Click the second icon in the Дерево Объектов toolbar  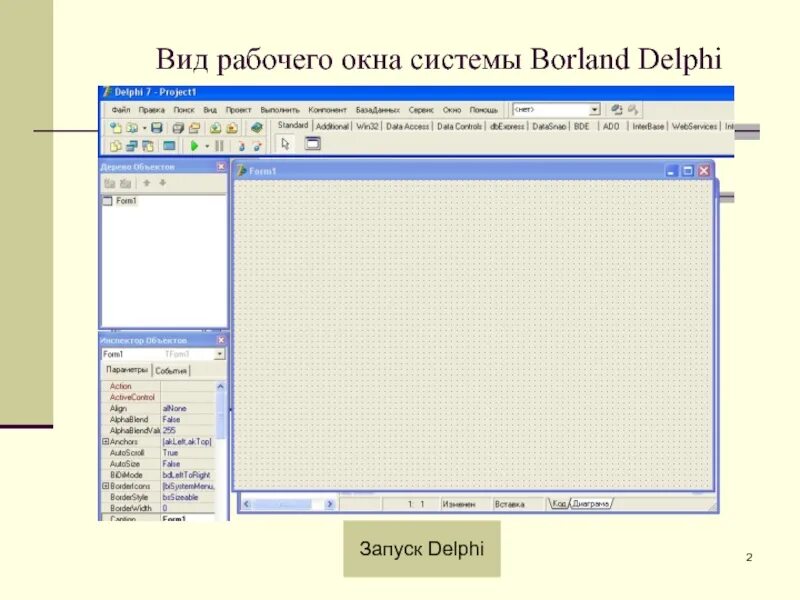pyautogui.click(x=126, y=183)
